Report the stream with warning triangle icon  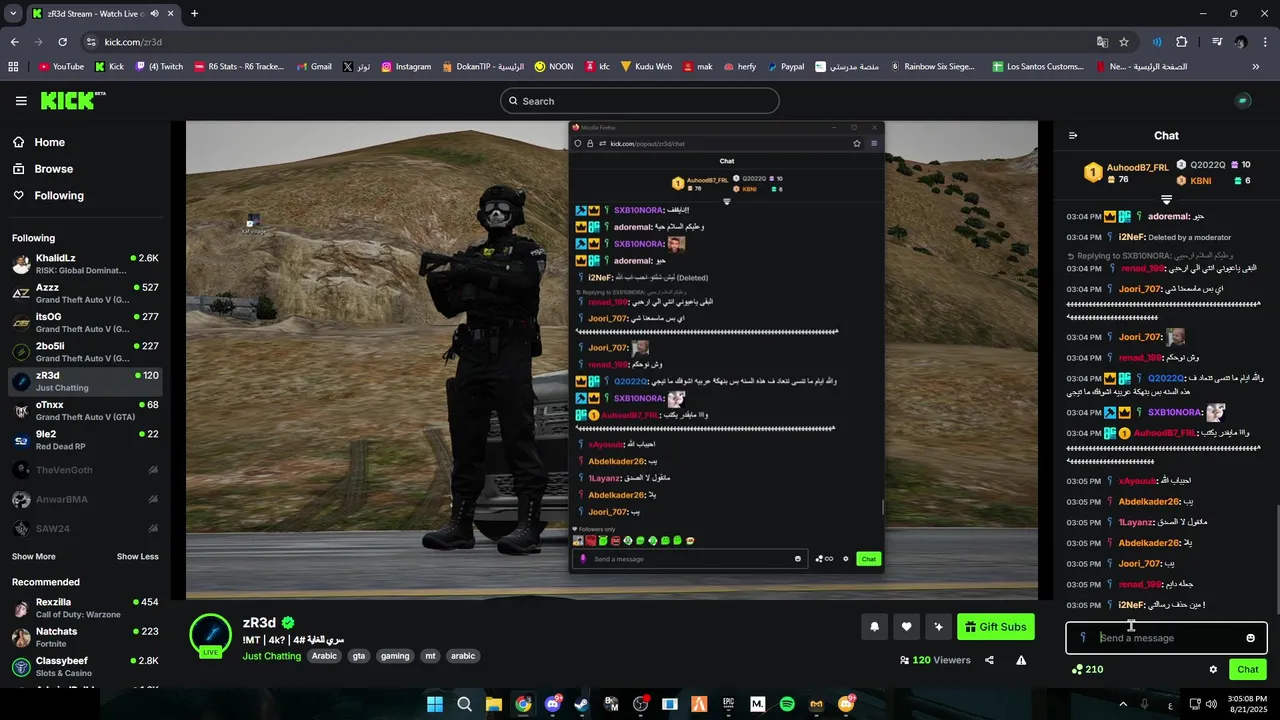click(x=1021, y=660)
